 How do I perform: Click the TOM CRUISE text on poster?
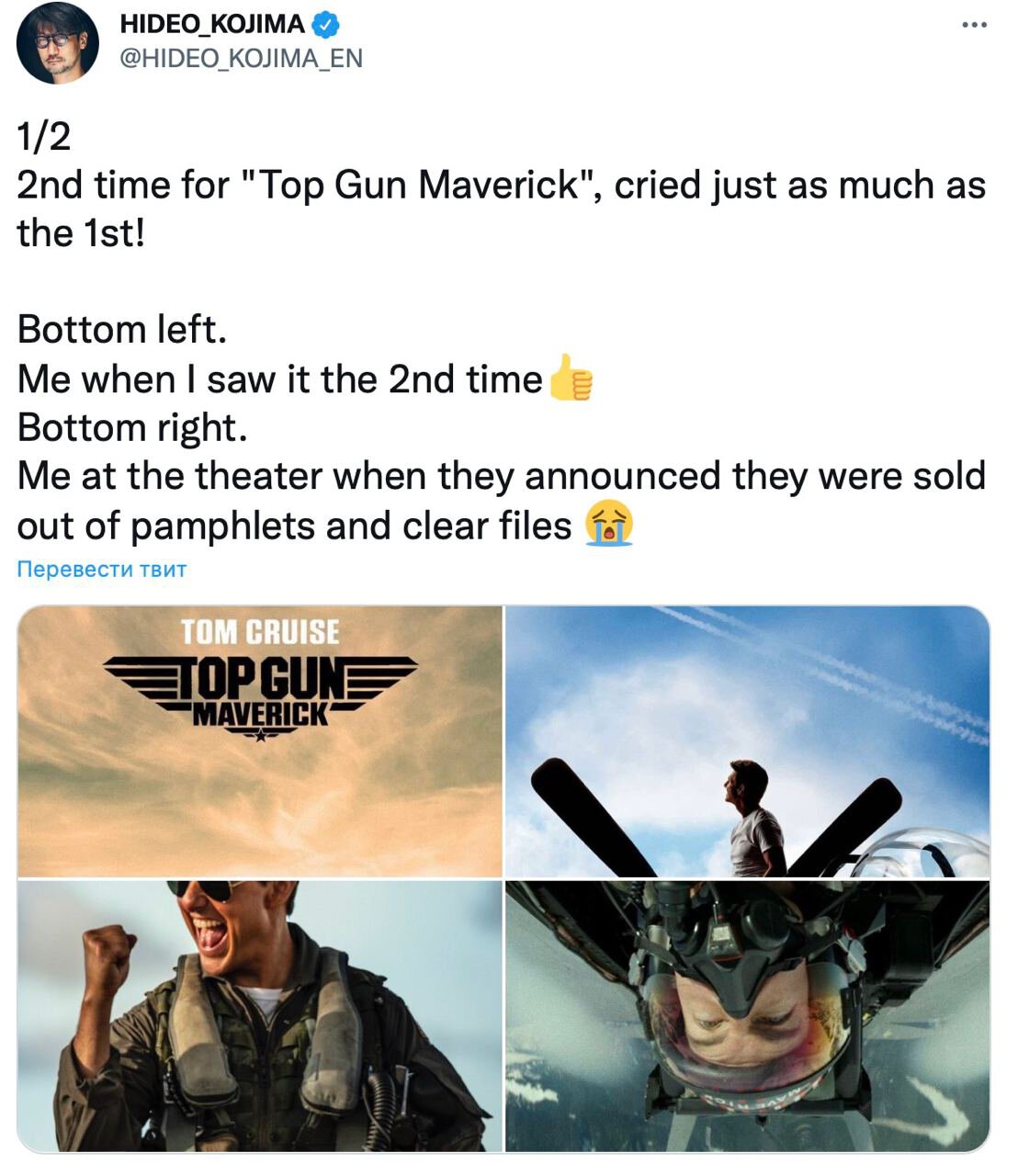pyautogui.click(x=260, y=632)
